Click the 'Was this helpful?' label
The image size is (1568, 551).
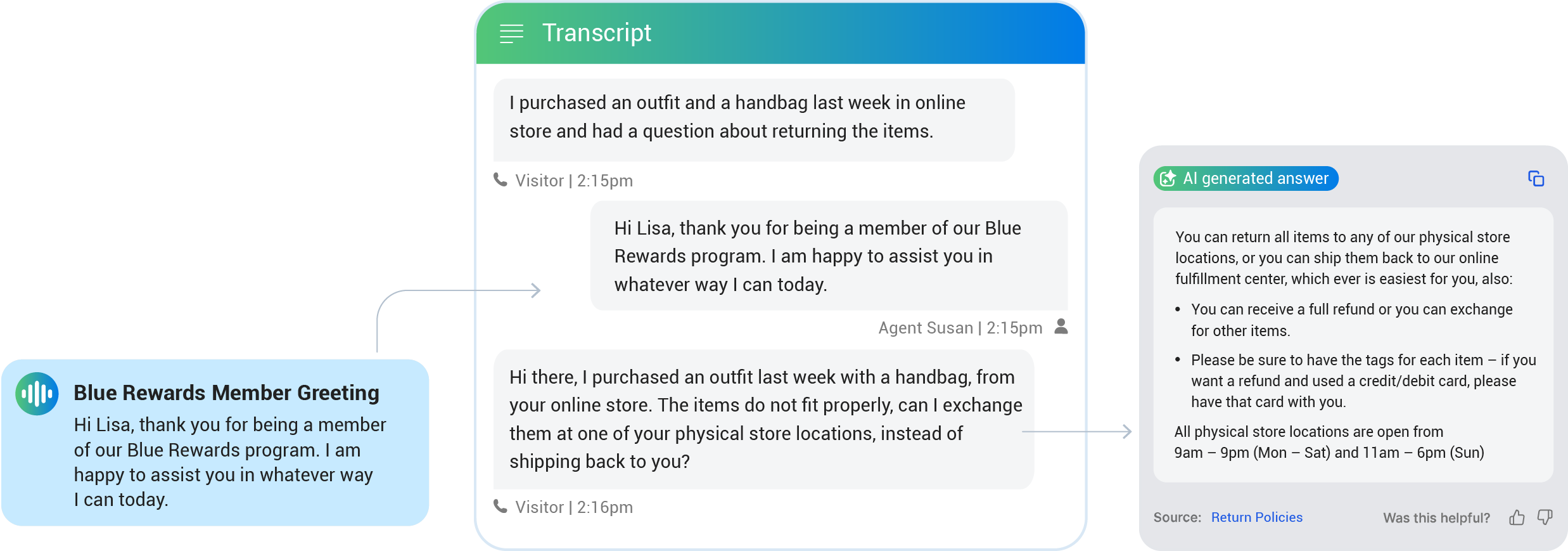(x=1436, y=518)
